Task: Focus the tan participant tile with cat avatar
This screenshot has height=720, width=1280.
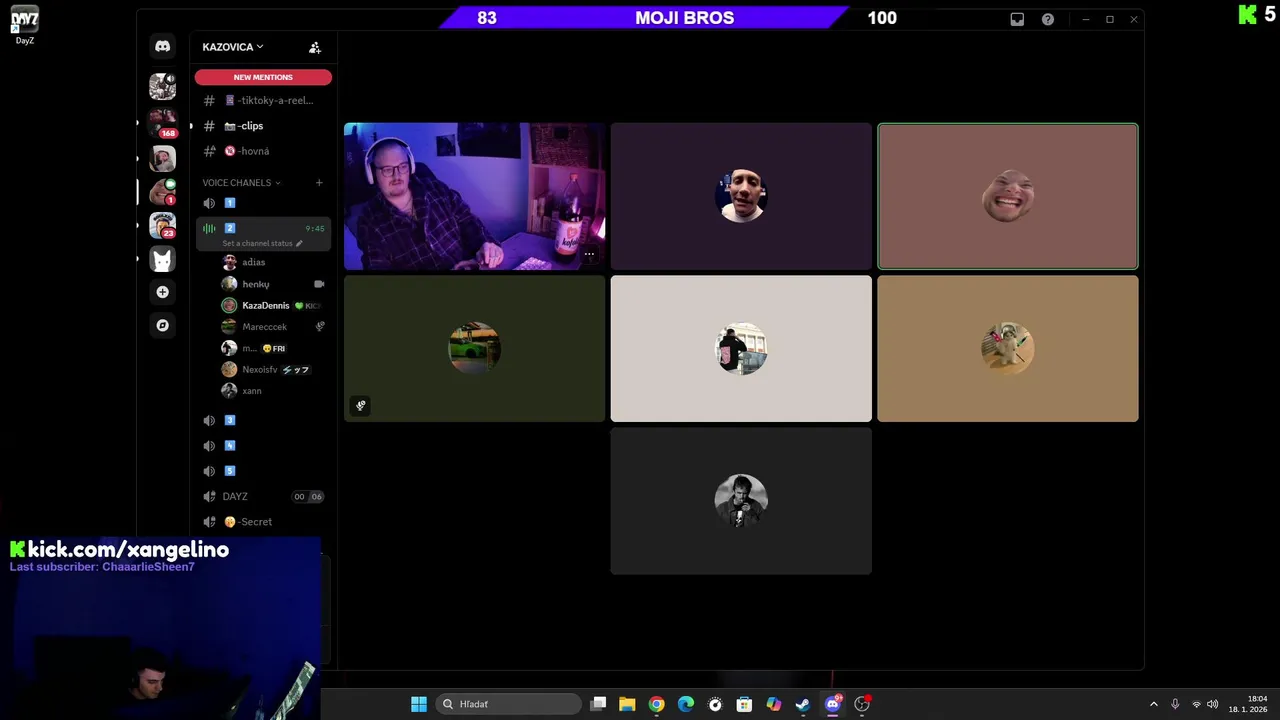Action: pyautogui.click(x=1008, y=349)
